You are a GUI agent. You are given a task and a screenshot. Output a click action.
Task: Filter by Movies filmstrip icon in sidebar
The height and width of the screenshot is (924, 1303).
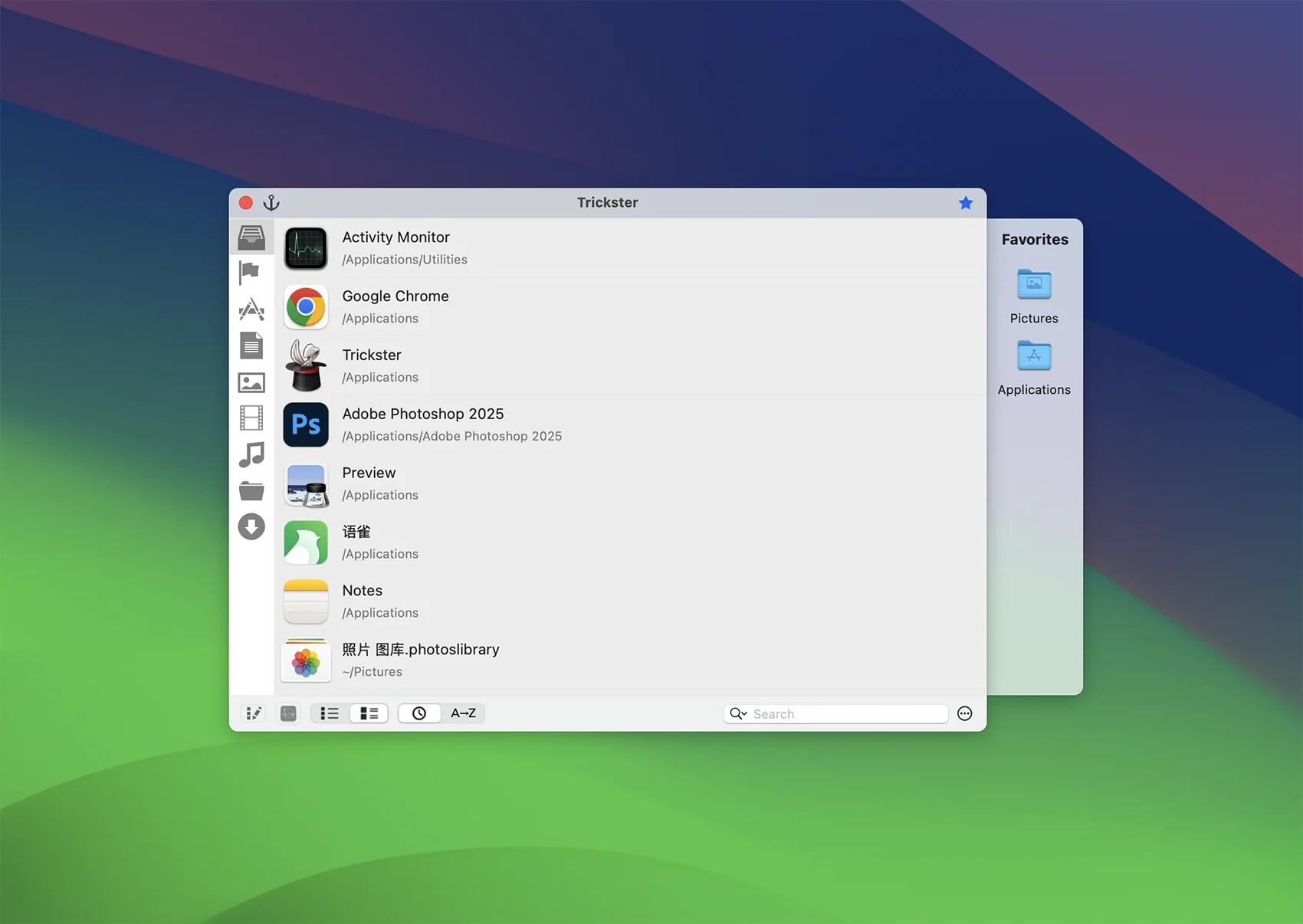251,418
